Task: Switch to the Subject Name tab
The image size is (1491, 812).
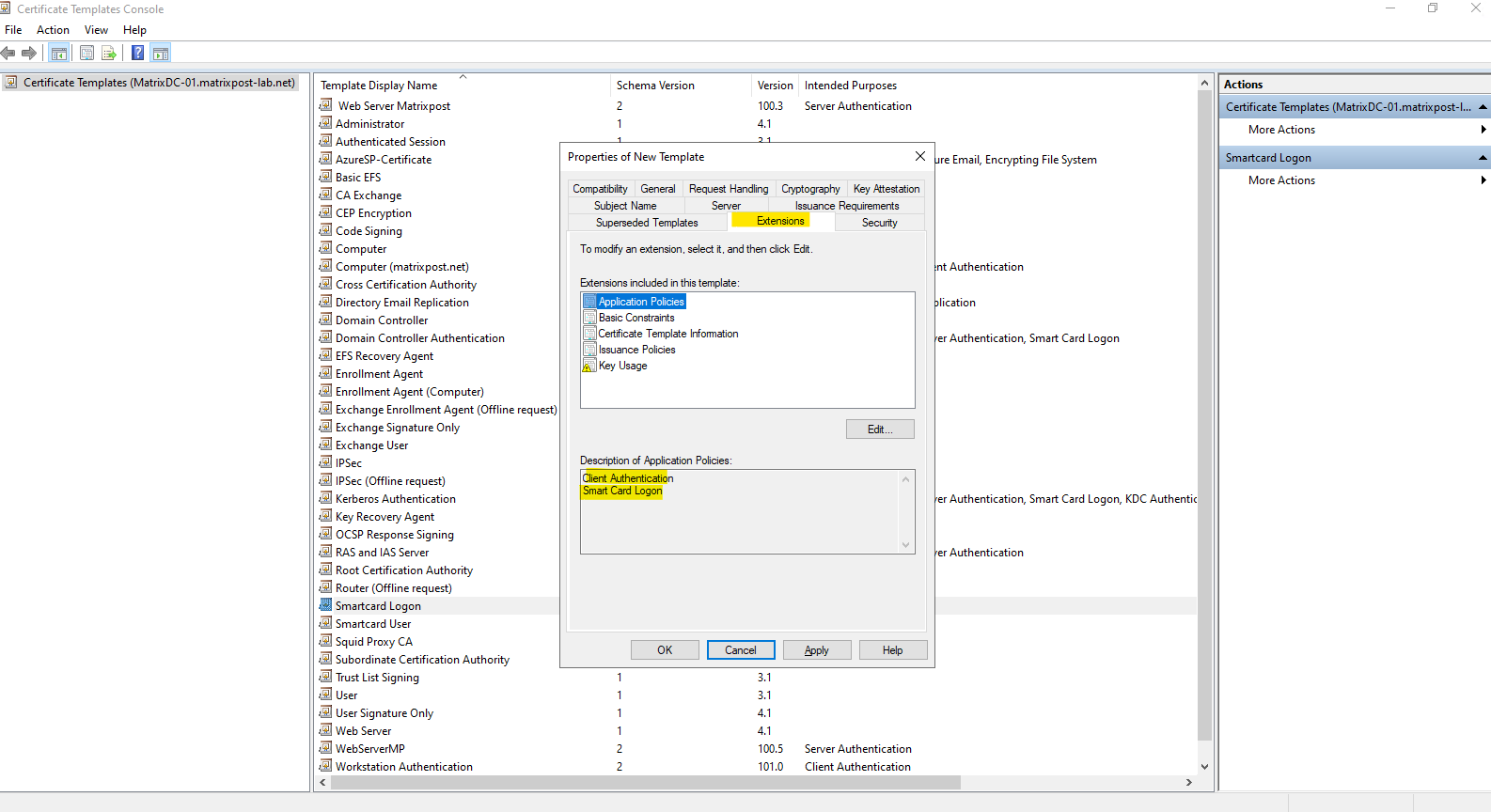Action: [x=625, y=206]
